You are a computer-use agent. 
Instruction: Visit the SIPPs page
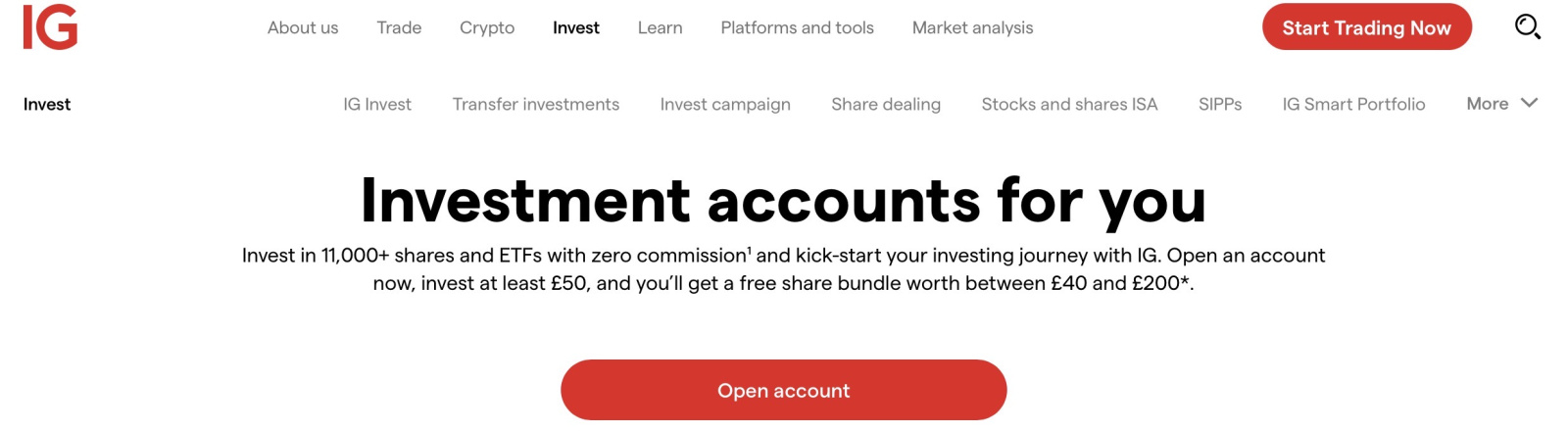1220,104
